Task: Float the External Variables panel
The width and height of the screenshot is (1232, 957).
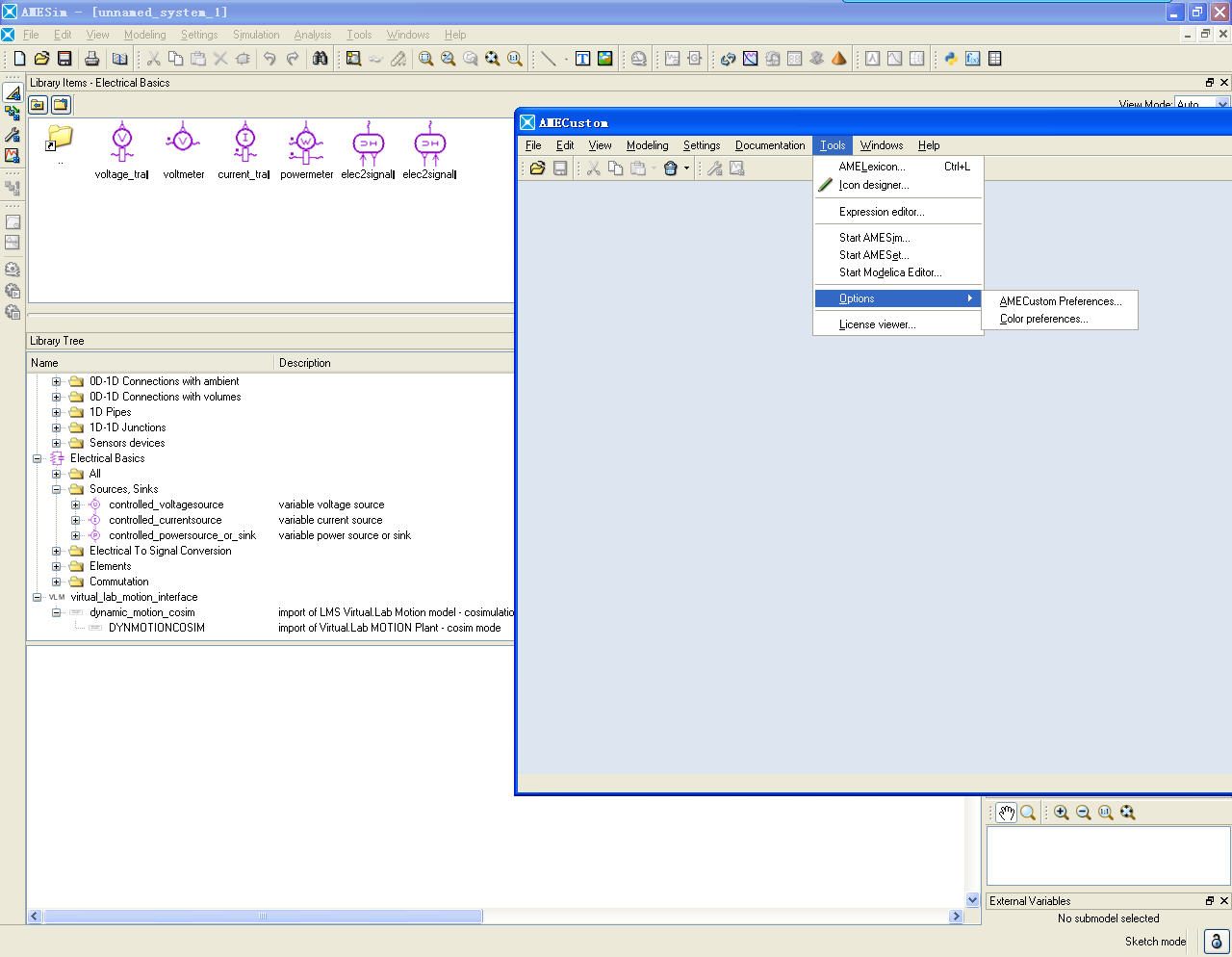Action: click(1210, 901)
